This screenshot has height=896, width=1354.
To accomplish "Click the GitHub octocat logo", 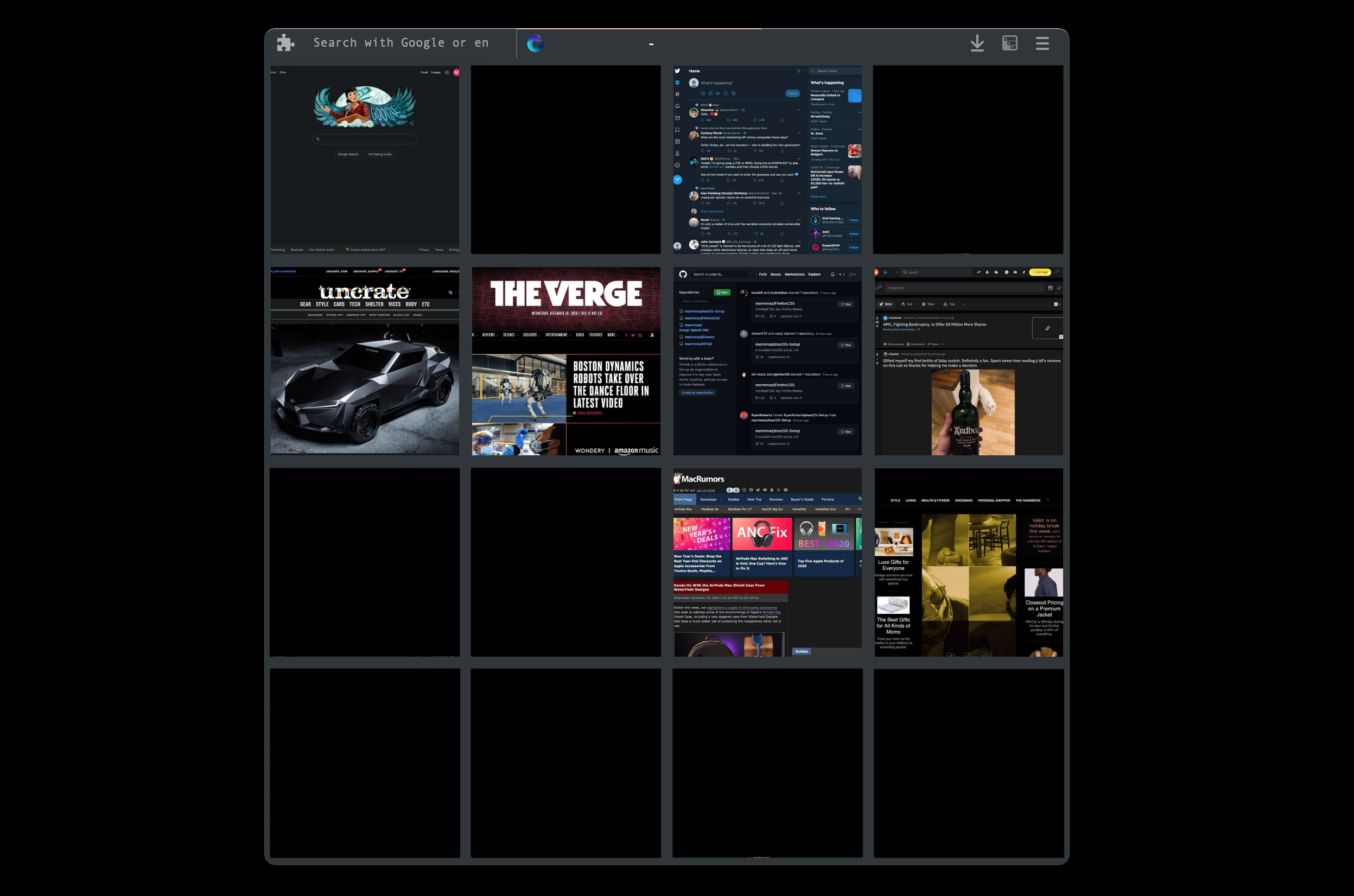I will click(x=683, y=274).
